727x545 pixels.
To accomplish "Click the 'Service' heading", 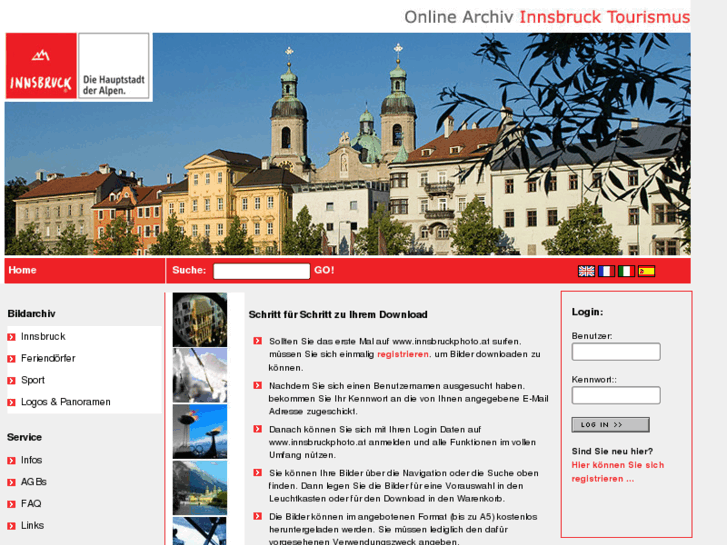I will [x=25, y=437].
